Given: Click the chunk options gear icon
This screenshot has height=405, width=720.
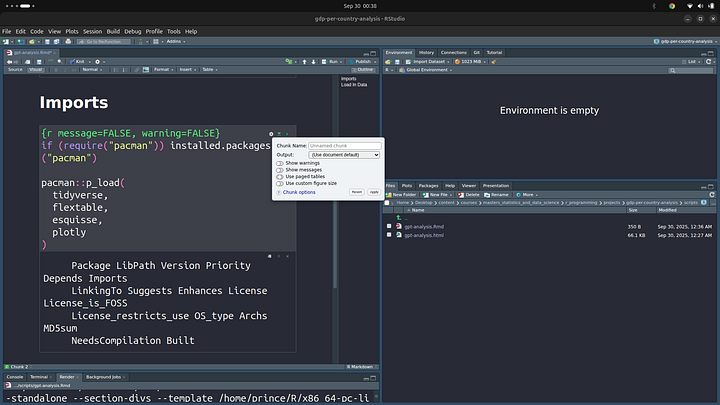Looking at the screenshot, I should (271, 134).
